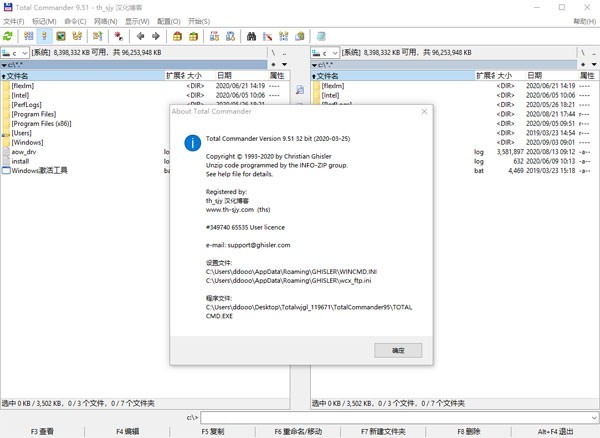Viewport: 600px width, 438px height.
Task: Select [Users] folder in left panel
Action: (x=21, y=133)
